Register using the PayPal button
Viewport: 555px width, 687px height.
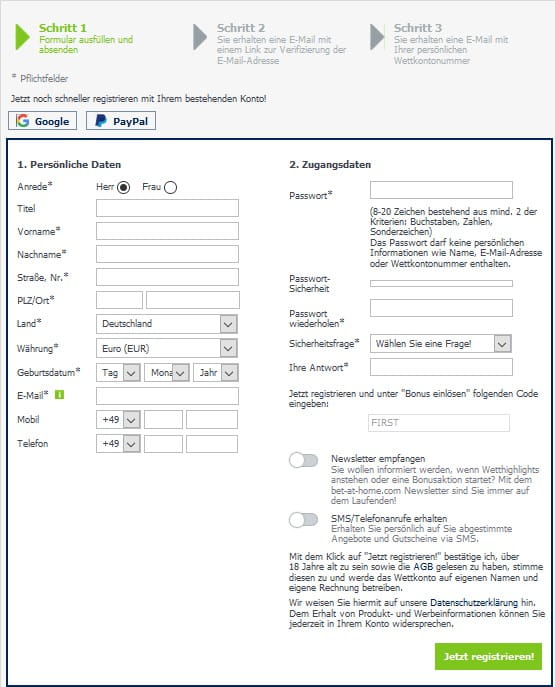[121, 121]
